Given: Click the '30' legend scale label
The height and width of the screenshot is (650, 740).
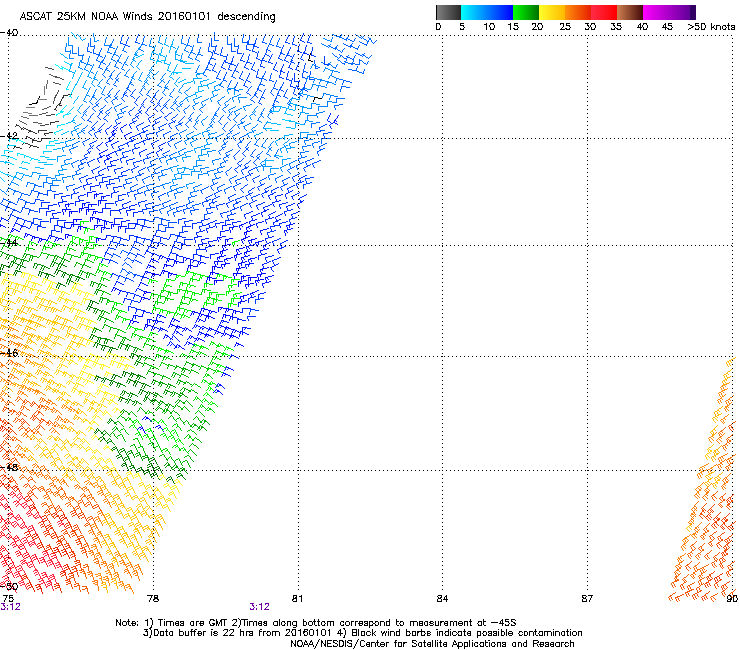Looking at the screenshot, I should click(x=590, y=27).
